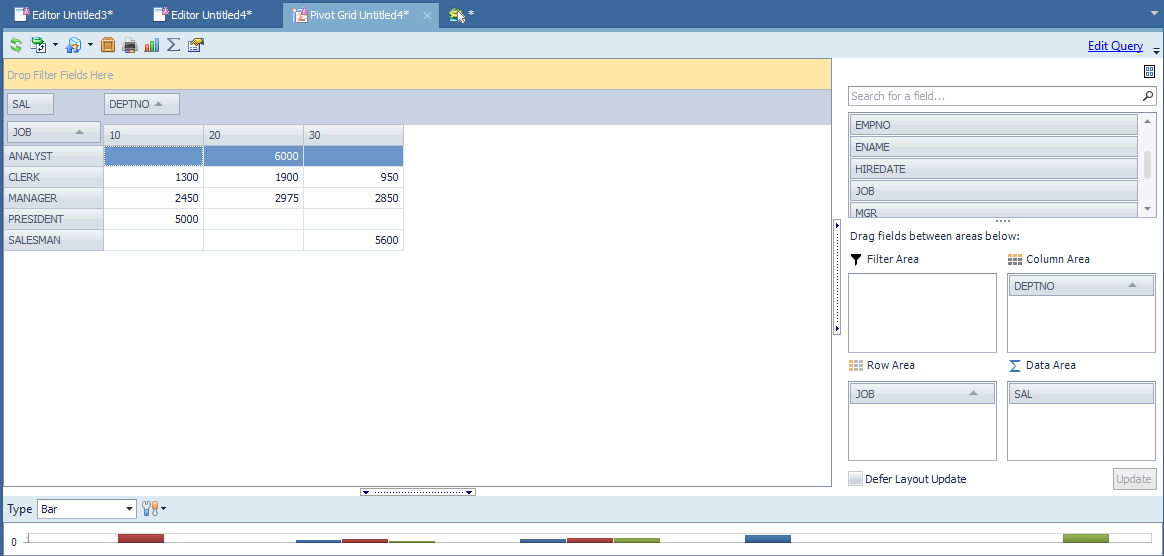
Task: Click the blue cube publish icon
Action: tap(73, 45)
